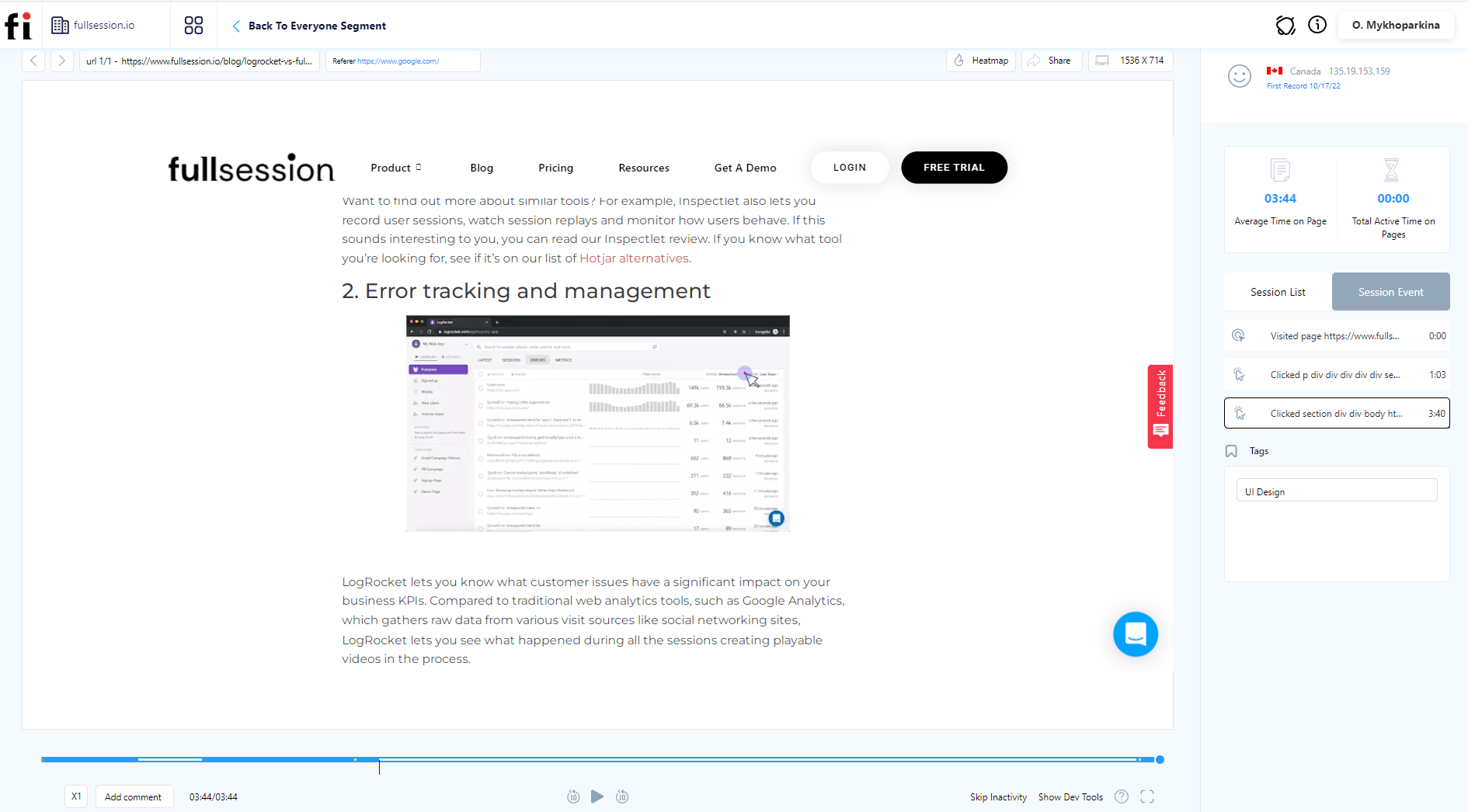Click the Share button
This screenshot has height=812, width=1468.
pyautogui.click(x=1052, y=61)
